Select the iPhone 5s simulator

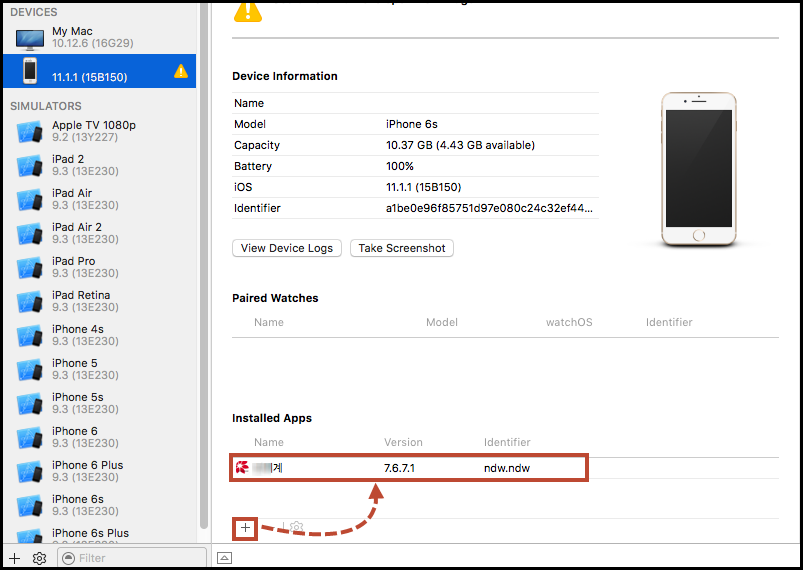[99, 403]
